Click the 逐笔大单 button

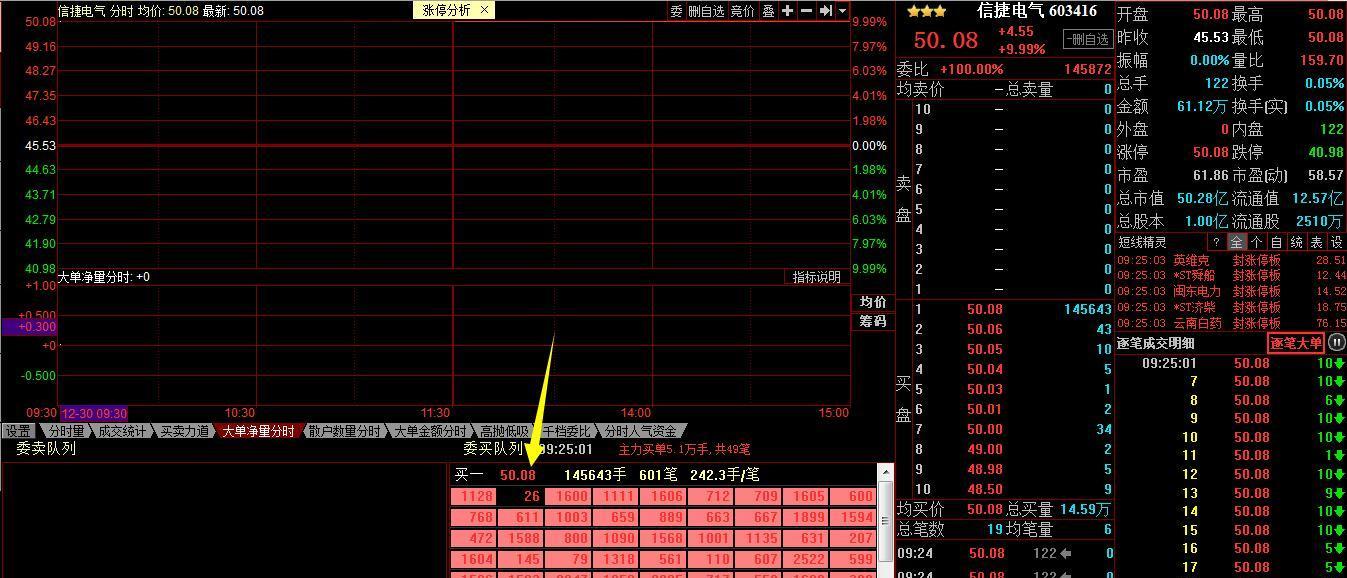pyautogui.click(x=1296, y=343)
